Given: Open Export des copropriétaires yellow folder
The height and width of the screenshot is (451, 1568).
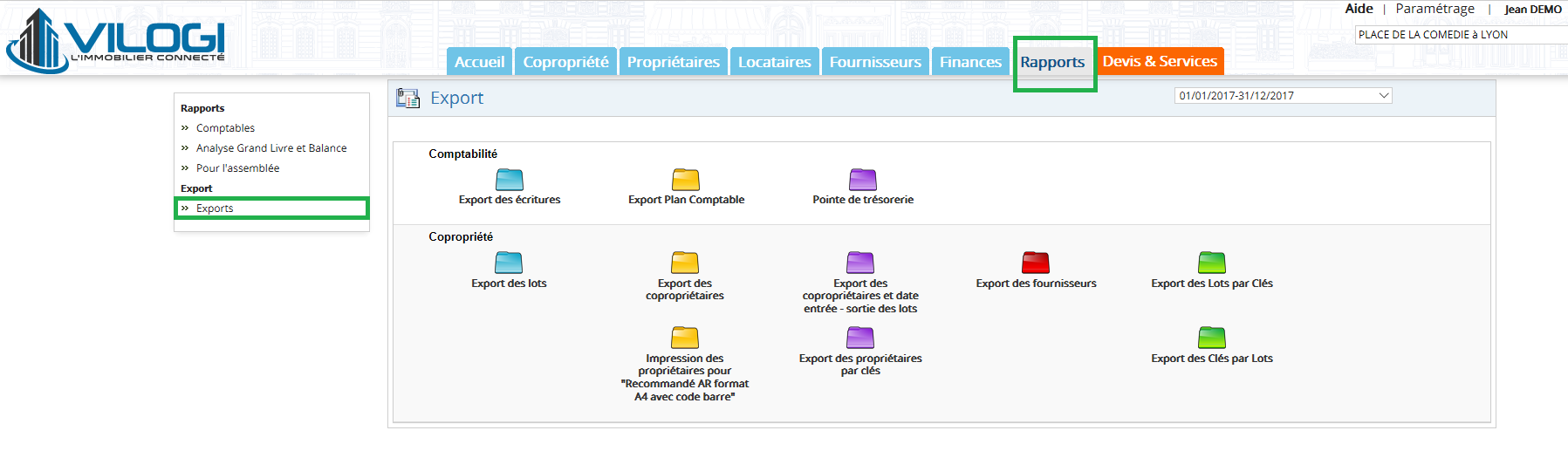Looking at the screenshot, I should 685,263.
